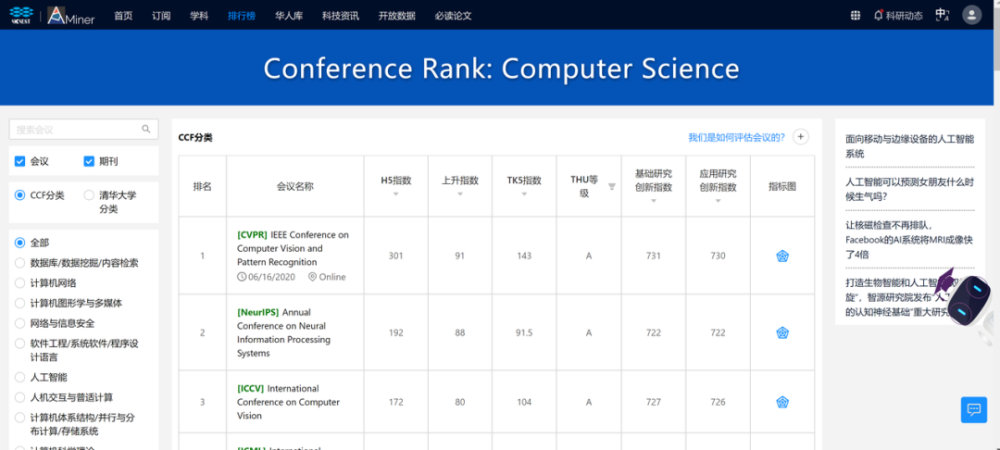Click the CVPR date 06/16/2020
Image resolution: width=1000 pixels, height=450 pixels.
coord(274,277)
